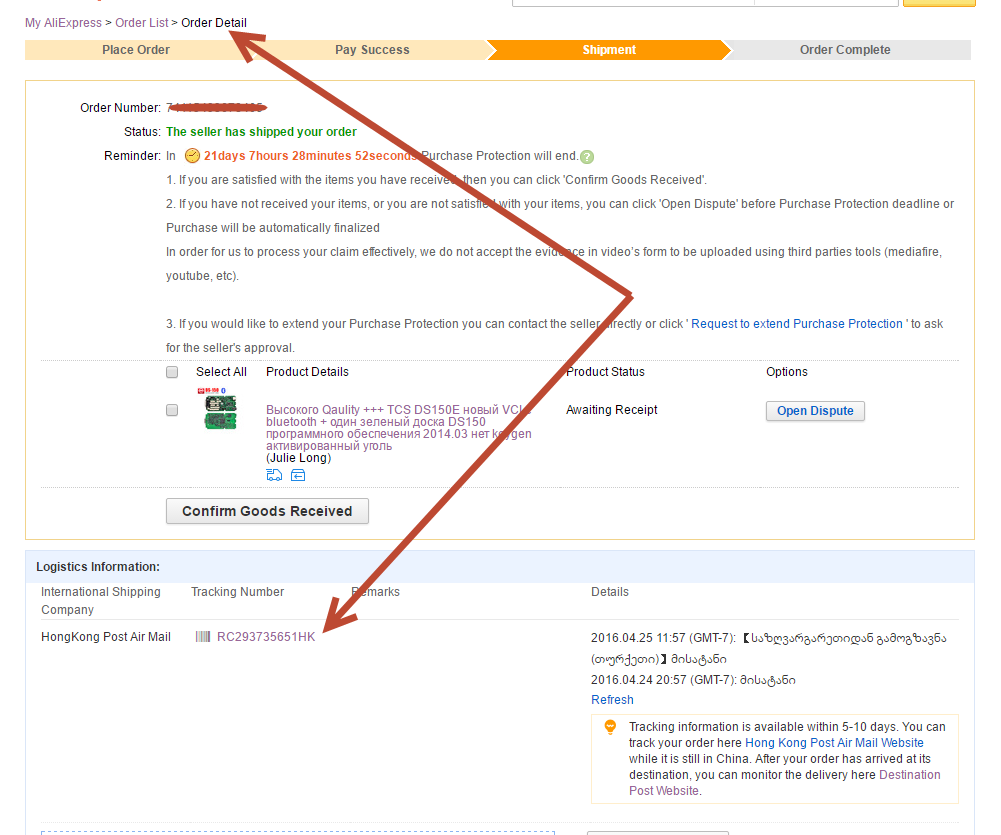1001x835 pixels.
Task: Click the Product Details column header
Action: click(x=307, y=372)
